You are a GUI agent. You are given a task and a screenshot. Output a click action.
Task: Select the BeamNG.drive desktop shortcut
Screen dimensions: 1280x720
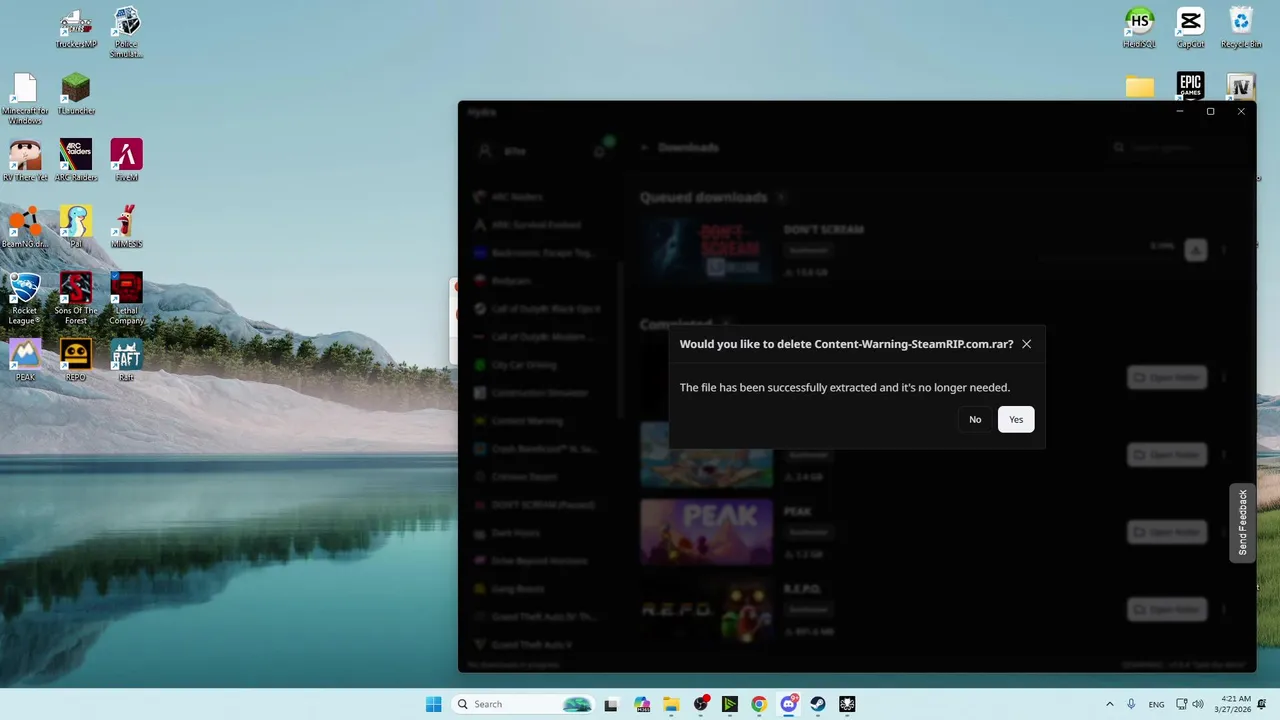click(x=25, y=227)
